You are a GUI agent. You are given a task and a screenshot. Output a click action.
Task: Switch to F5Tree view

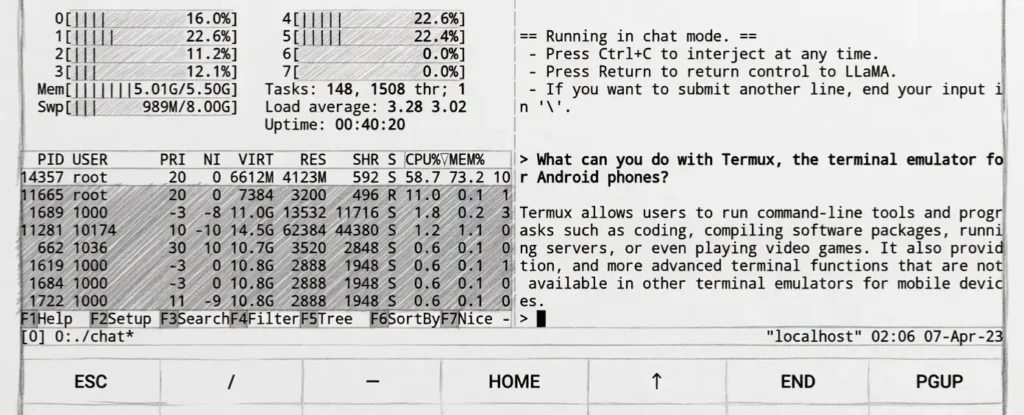[327, 319]
